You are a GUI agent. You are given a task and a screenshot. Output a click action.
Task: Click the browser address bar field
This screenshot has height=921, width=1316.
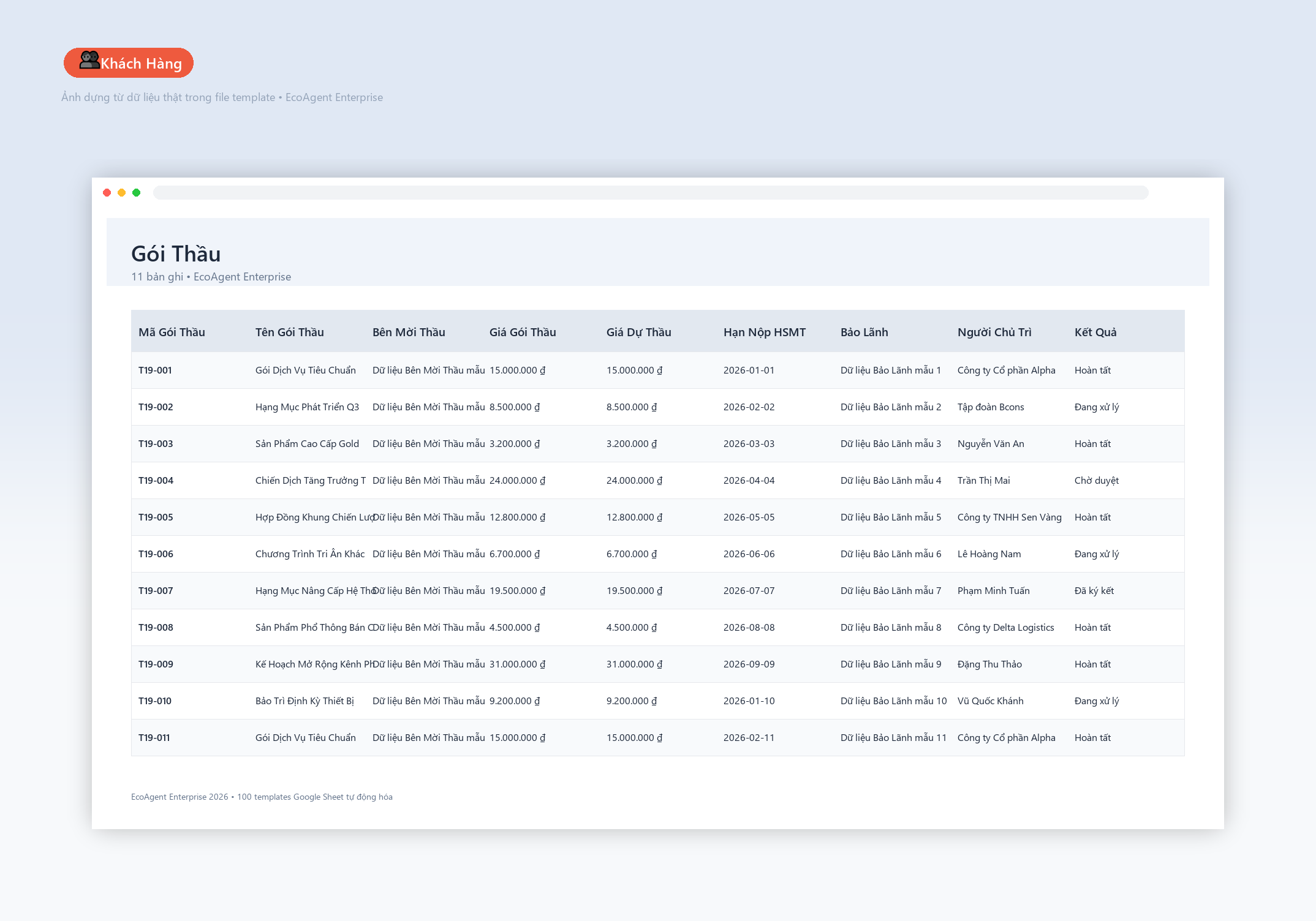point(651,193)
